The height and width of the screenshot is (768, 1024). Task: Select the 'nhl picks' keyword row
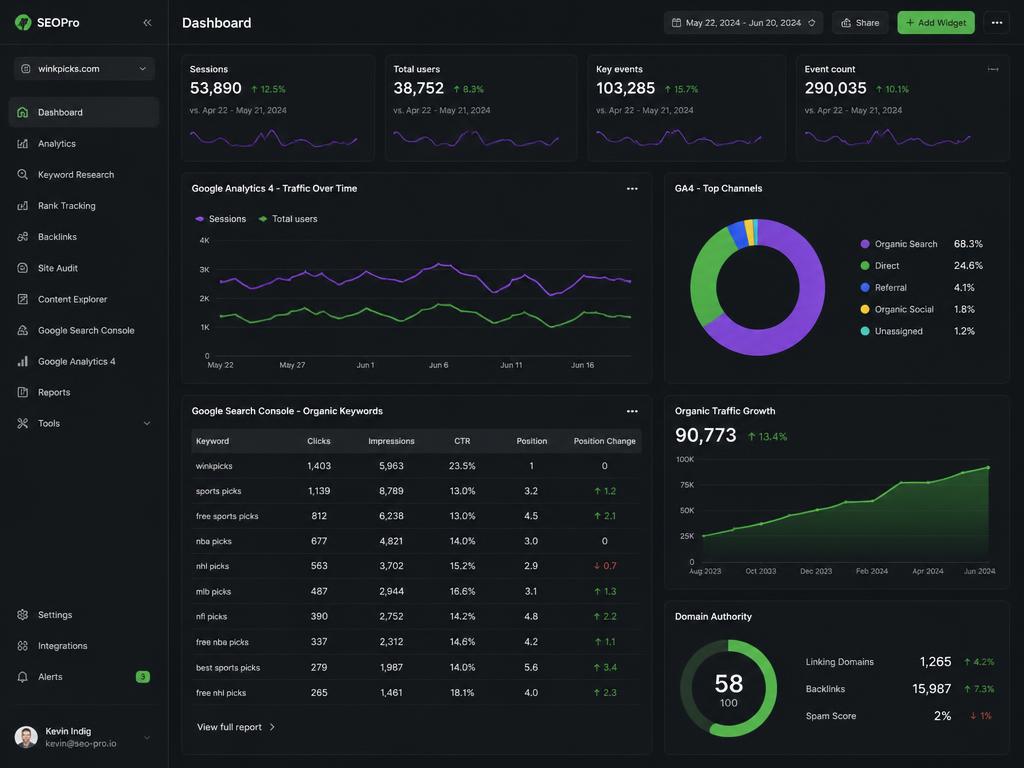[x=416, y=566]
